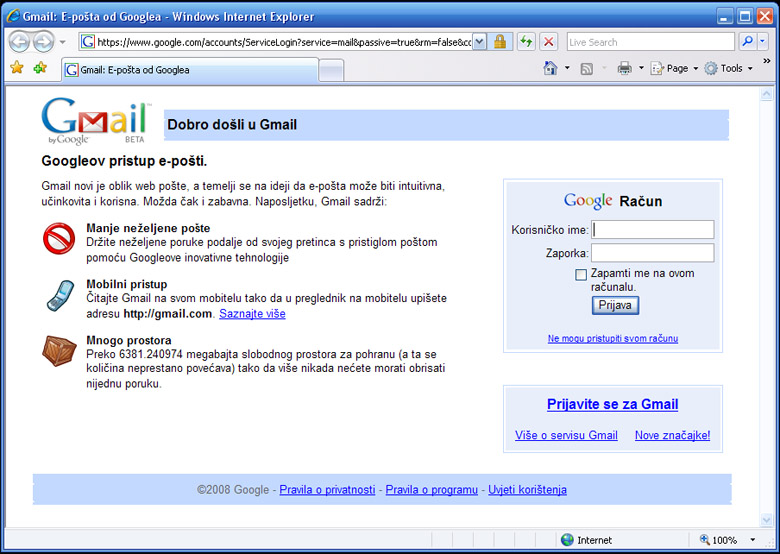Click the no-spam prohibited sign icon
The height and width of the screenshot is (554, 780).
(59, 238)
